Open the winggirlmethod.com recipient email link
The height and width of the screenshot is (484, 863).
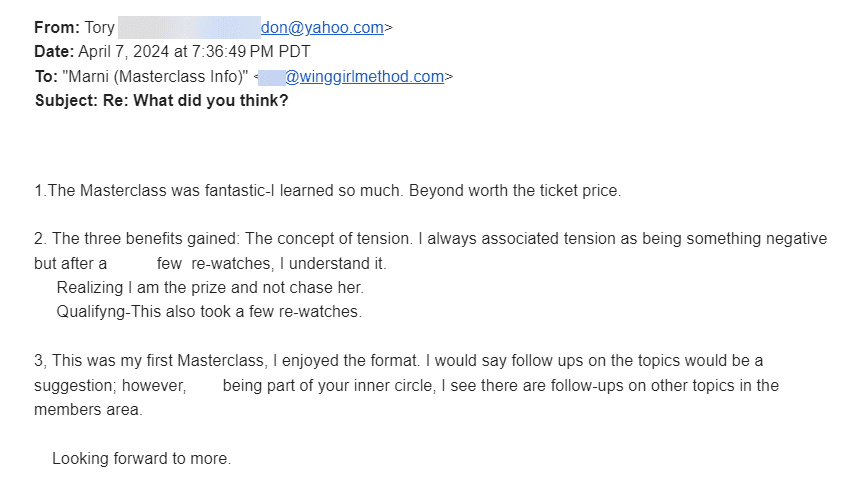[364, 76]
